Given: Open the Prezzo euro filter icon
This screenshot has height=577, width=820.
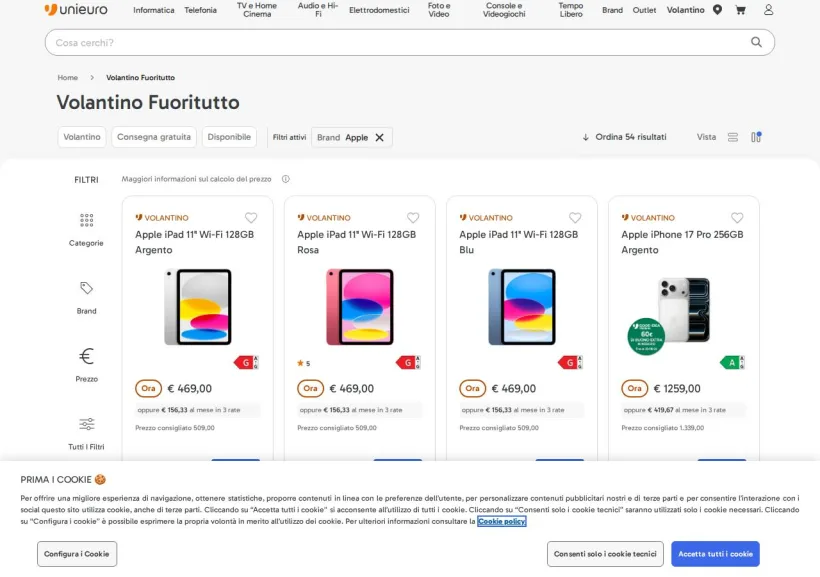Looking at the screenshot, I should coord(86,356).
